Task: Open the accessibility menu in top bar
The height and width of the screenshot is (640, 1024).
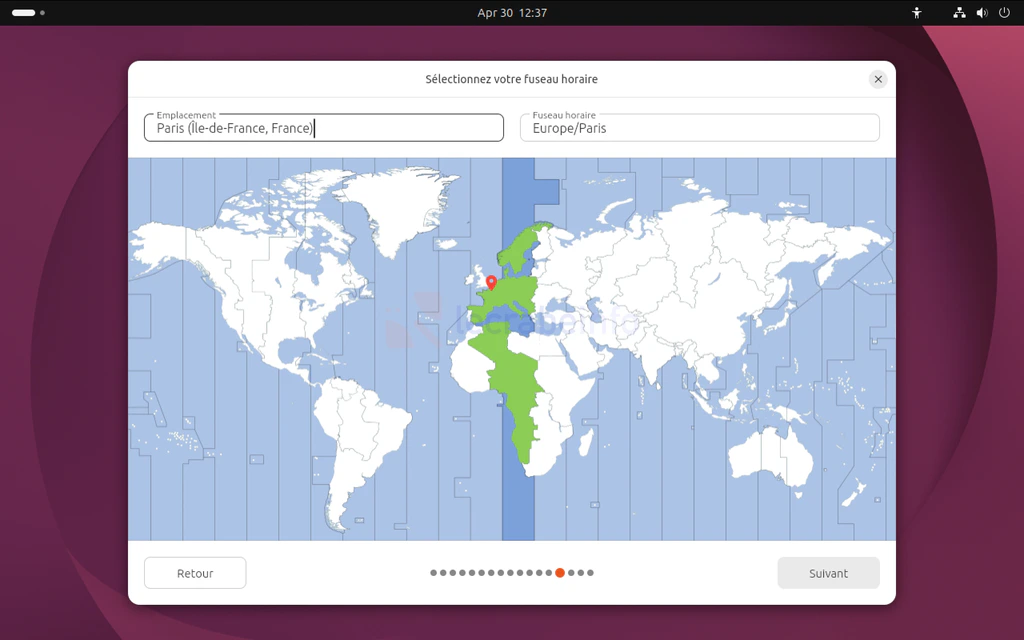Action: 916,13
